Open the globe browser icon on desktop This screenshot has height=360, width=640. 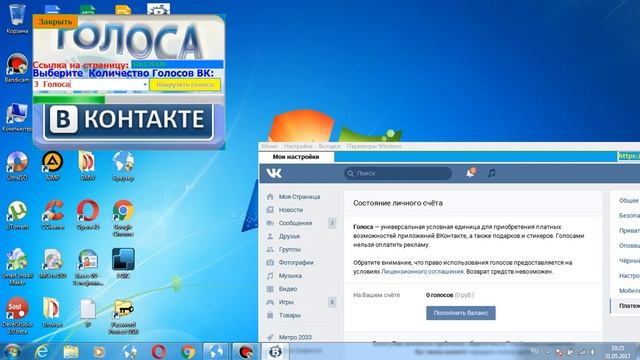123,166
